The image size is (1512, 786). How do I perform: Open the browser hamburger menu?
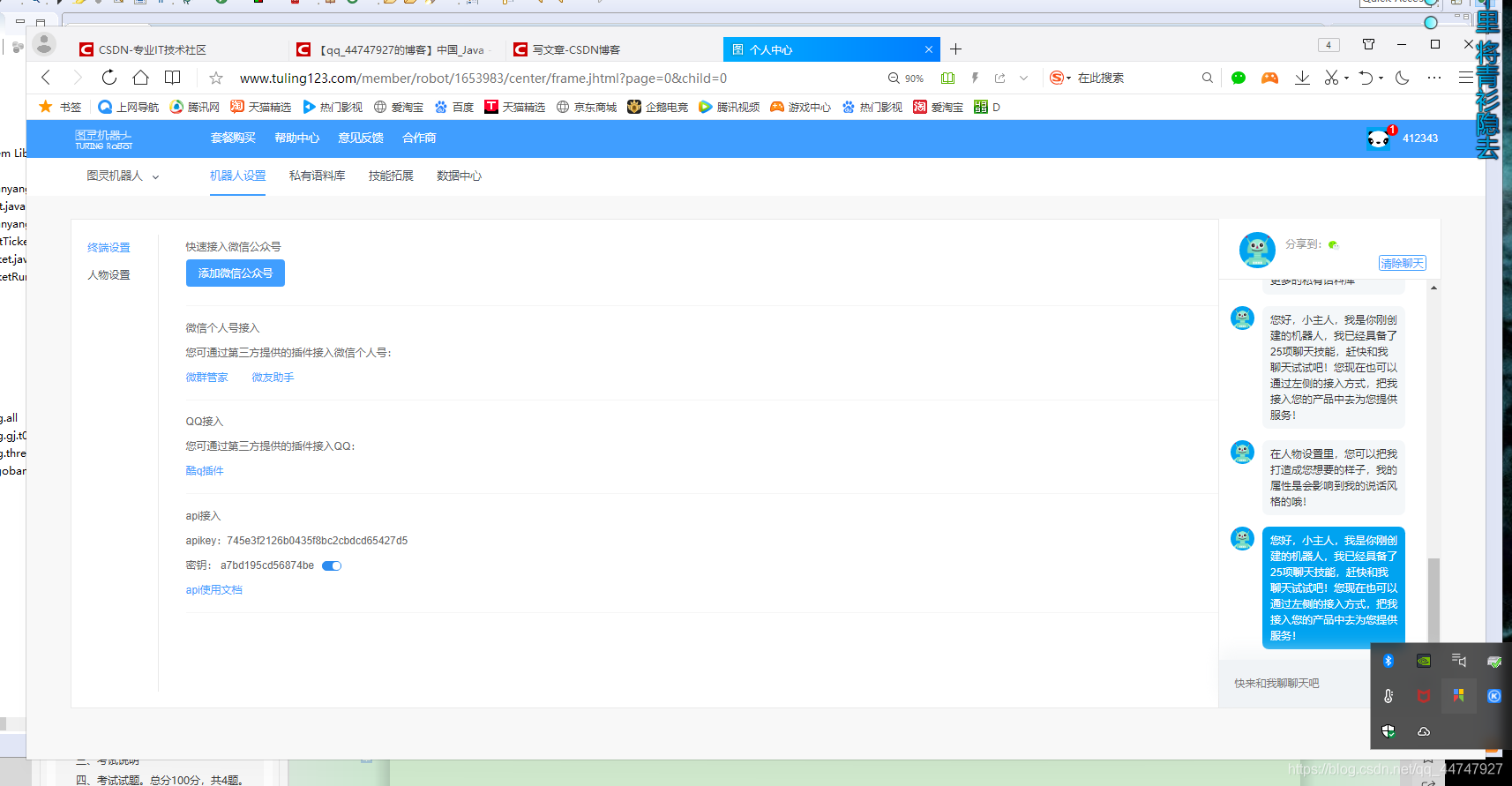(1465, 78)
